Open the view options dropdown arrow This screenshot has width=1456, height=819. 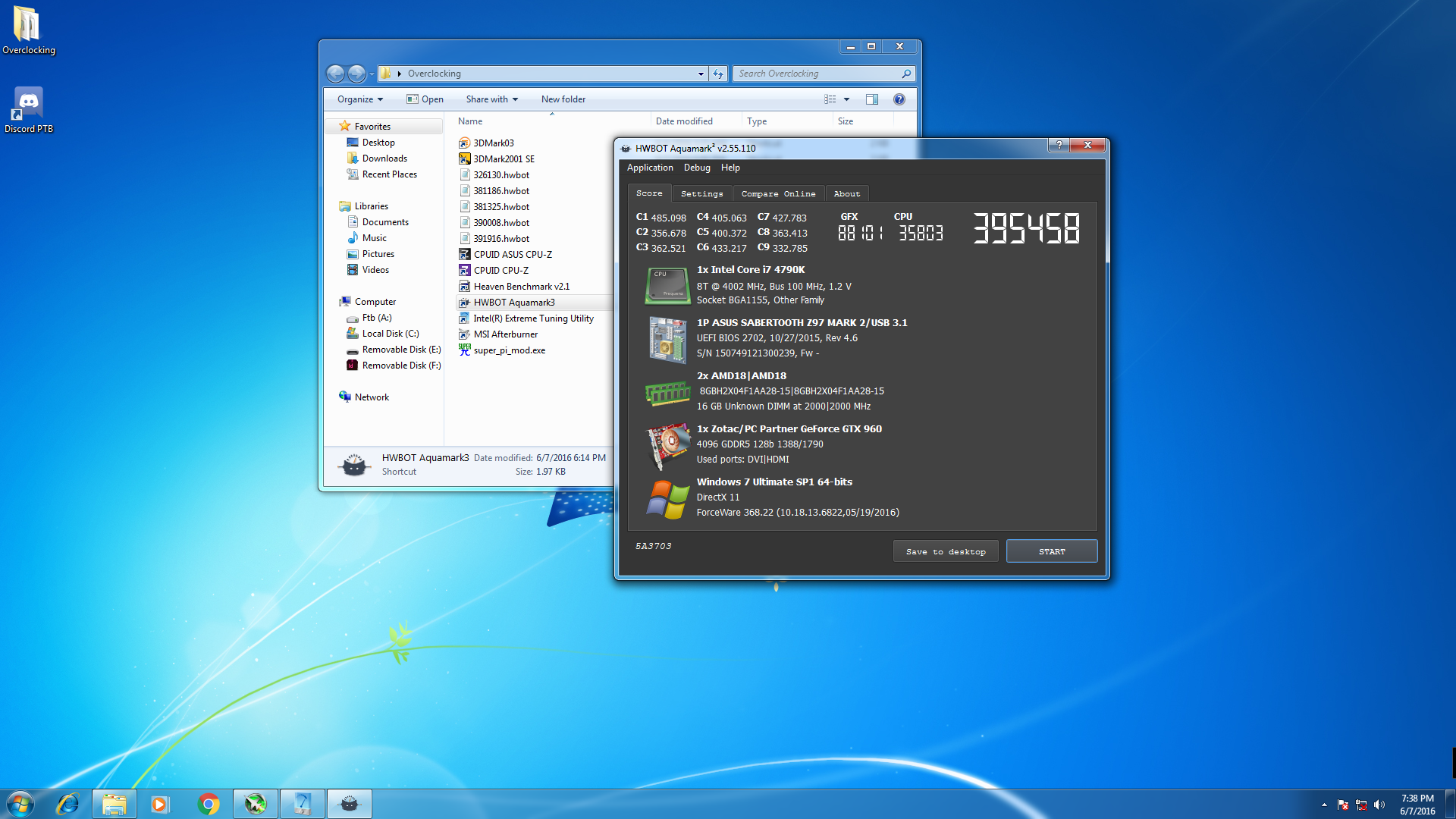(847, 99)
